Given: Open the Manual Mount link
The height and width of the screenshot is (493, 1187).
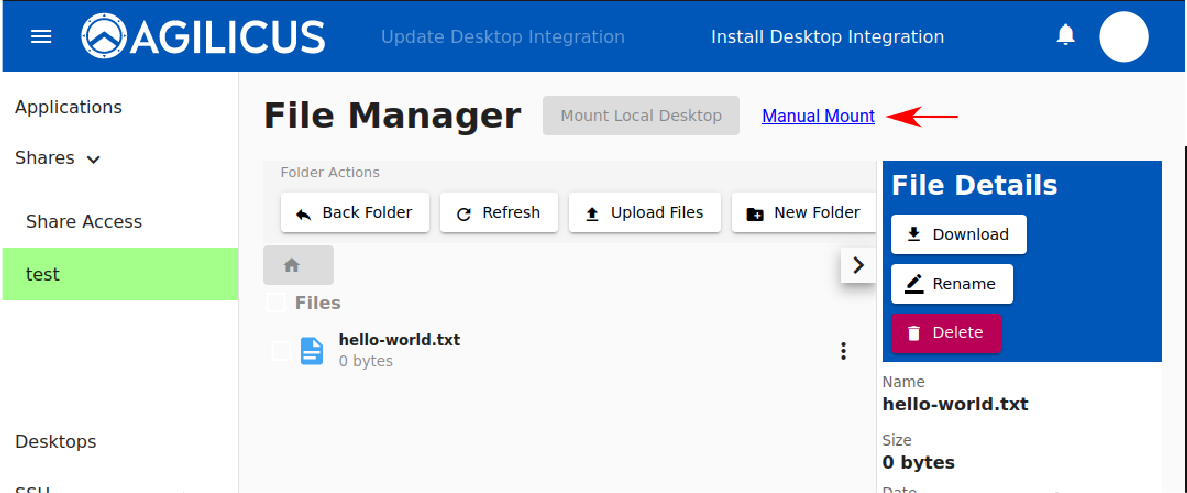Looking at the screenshot, I should coord(818,116).
